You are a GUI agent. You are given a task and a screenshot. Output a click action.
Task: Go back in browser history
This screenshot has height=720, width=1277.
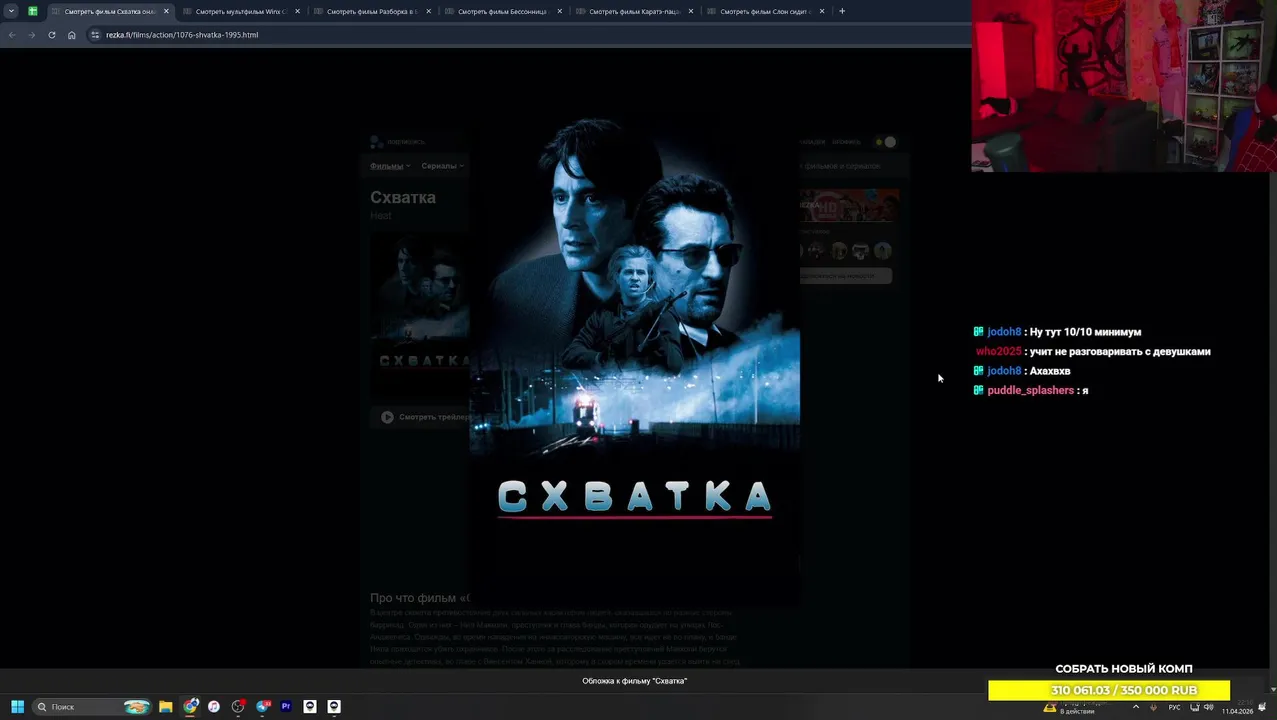pyautogui.click(x=12, y=35)
